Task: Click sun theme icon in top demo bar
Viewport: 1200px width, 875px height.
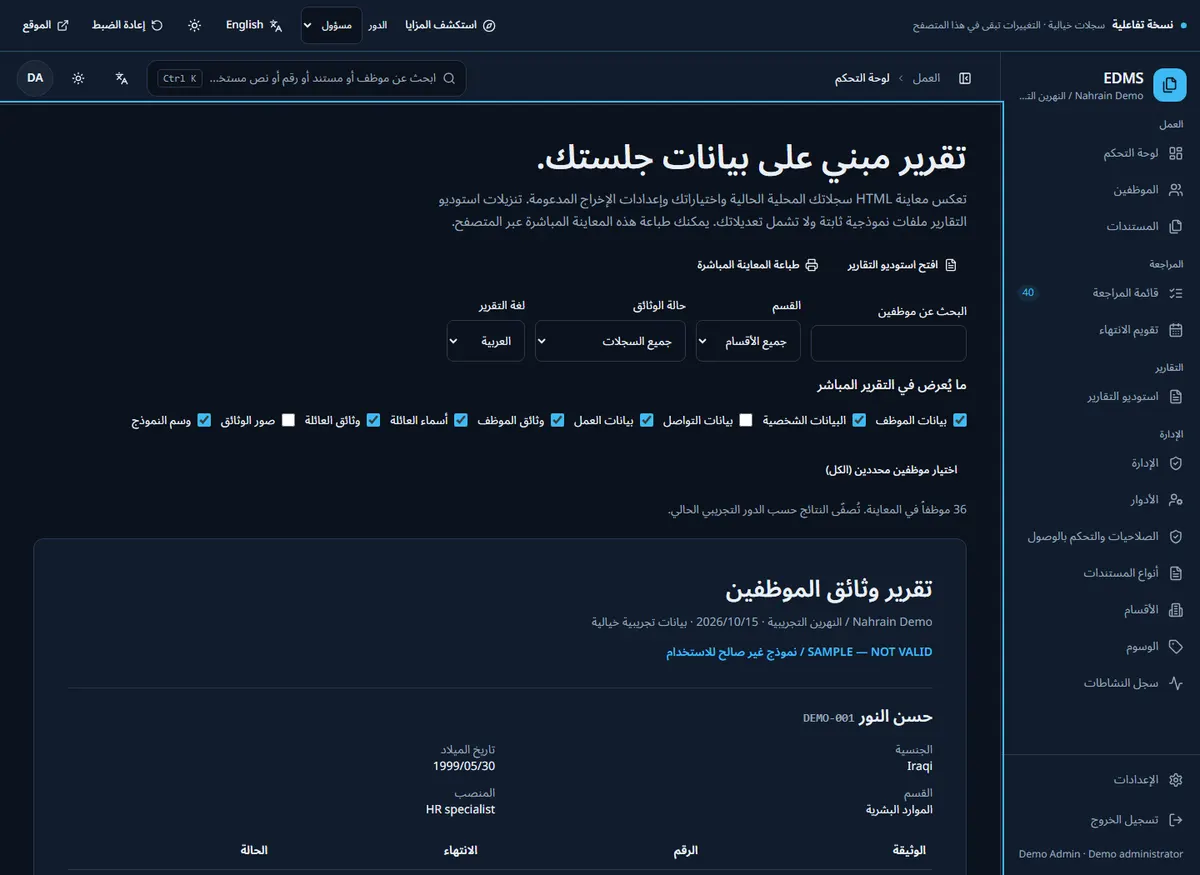Action: coord(194,25)
